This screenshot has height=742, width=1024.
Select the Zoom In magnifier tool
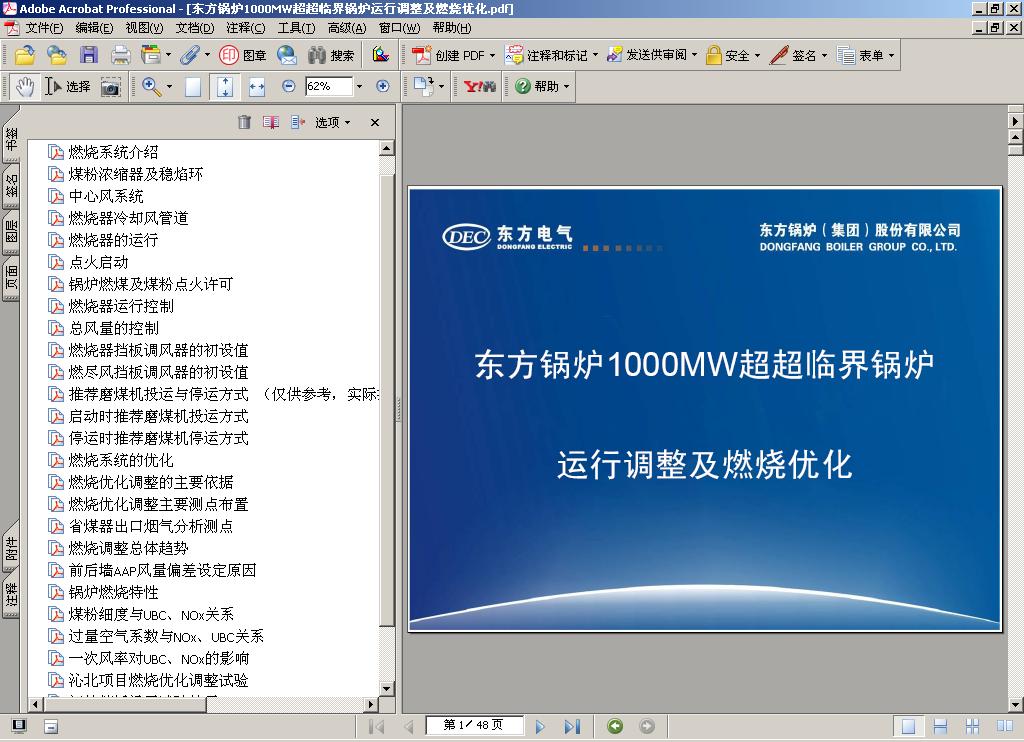click(x=152, y=86)
